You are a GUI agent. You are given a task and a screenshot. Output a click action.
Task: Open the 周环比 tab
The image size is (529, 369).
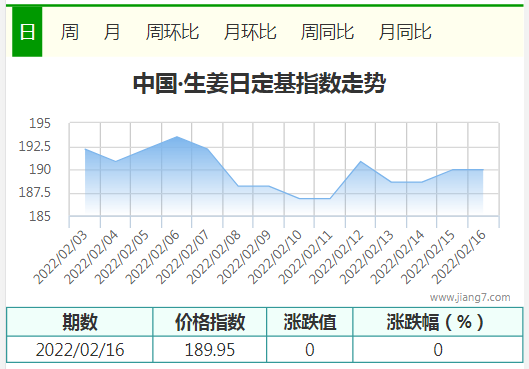(x=172, y=32)
